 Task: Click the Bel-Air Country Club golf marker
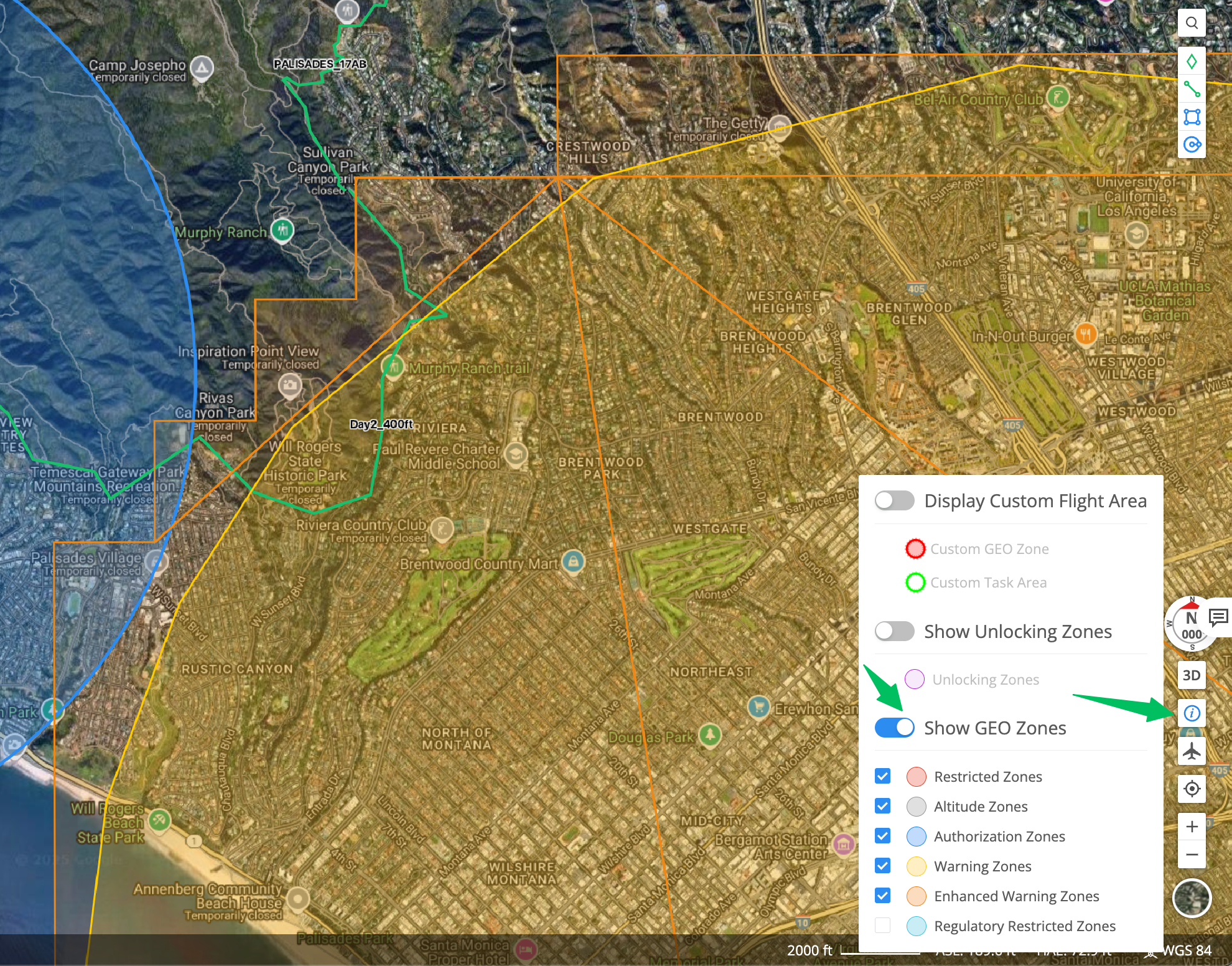pos(1057,97)
